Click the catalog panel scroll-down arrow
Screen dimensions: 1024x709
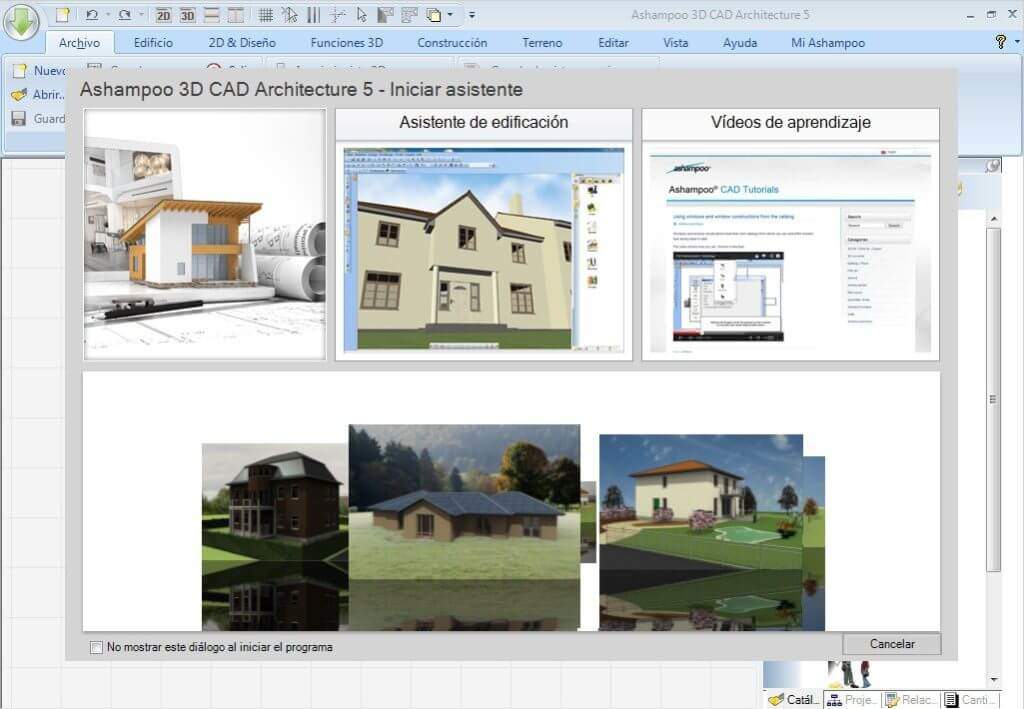pyautogui.click(x=993, y=680)
